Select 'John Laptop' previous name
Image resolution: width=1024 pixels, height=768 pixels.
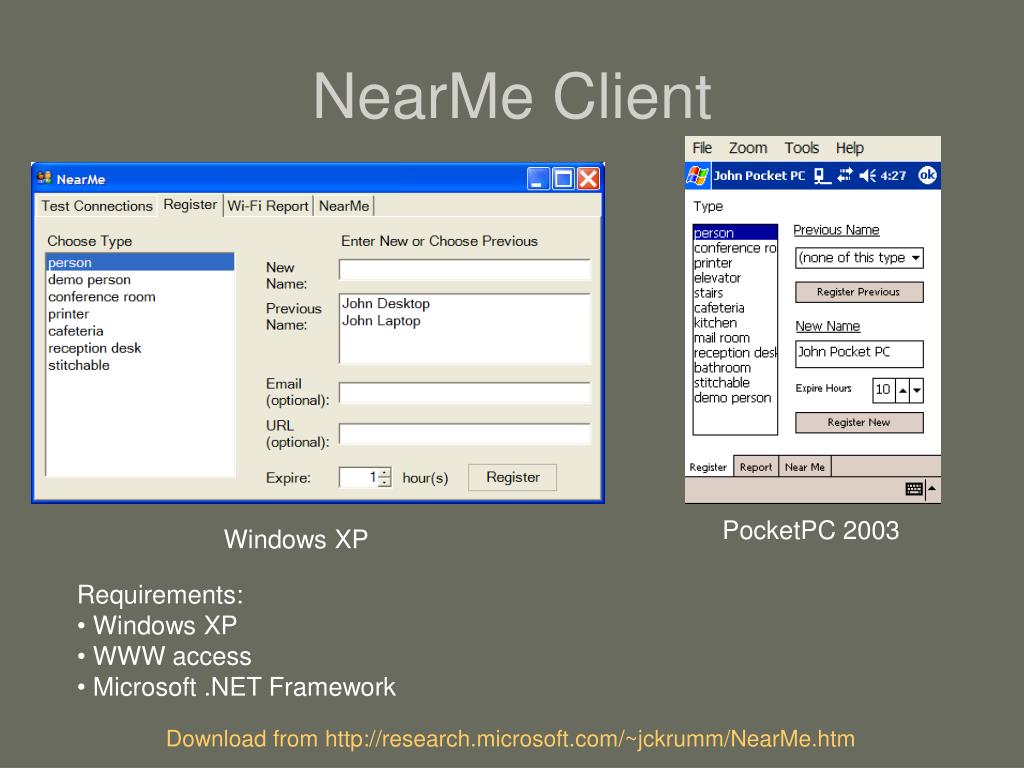click(464, 321)
